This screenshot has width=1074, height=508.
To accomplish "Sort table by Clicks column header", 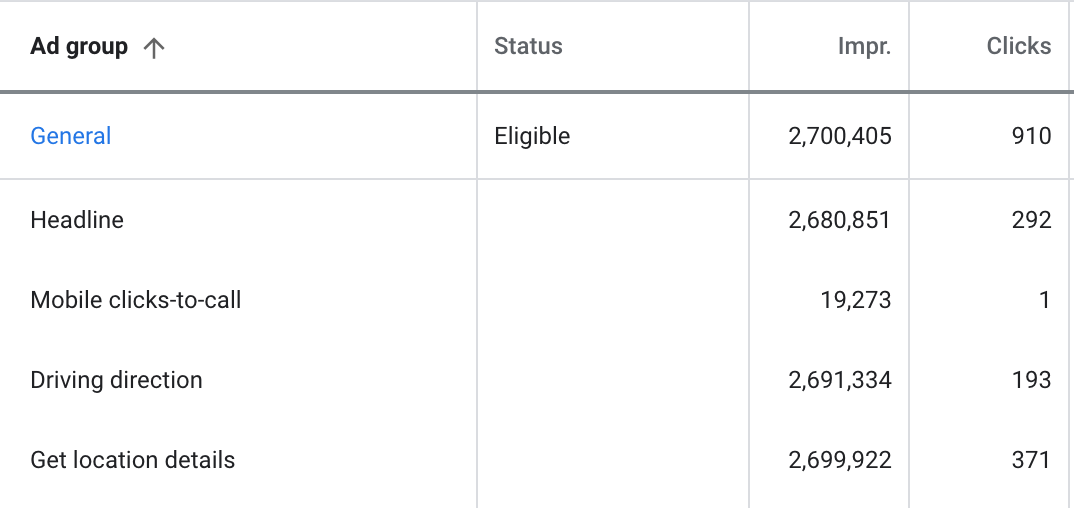I will 1019,46.
